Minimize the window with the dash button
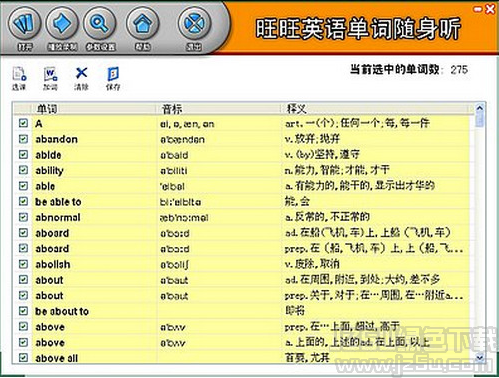Viewport: 499px width, 378px height. (478, 9)
